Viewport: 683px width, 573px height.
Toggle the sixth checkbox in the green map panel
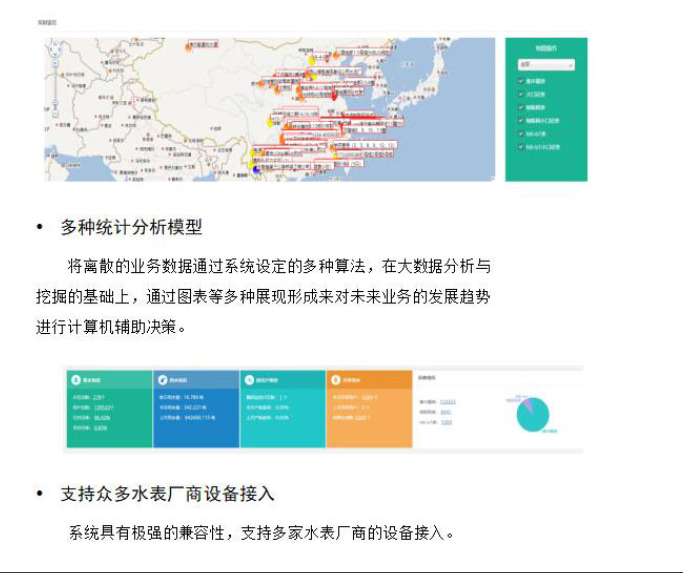point(521,147)
